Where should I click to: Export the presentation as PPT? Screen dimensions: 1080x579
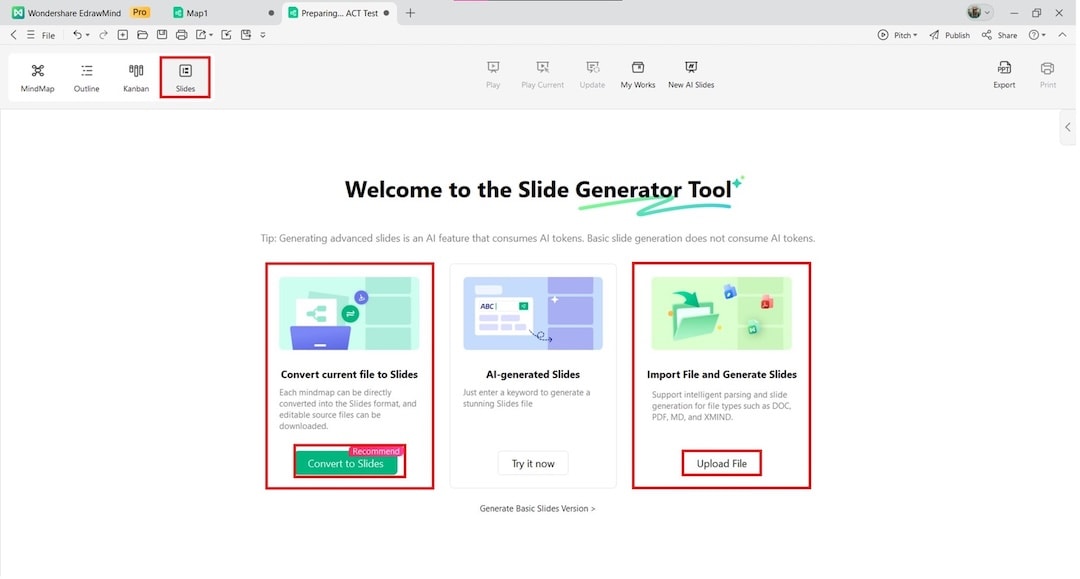click(1003, 76)
